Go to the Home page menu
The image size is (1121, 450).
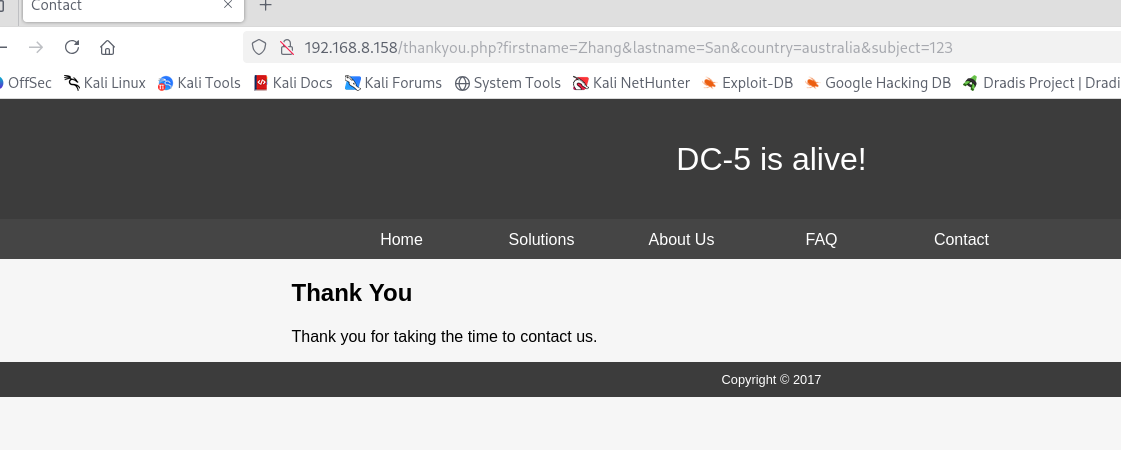click(x=401, y=239)
